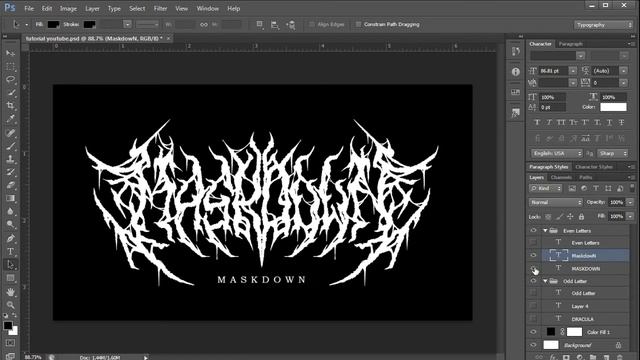Viewport: 640px width, 360px height.
Task: Collapse the Odd Letter group
Action: point(545,281)
